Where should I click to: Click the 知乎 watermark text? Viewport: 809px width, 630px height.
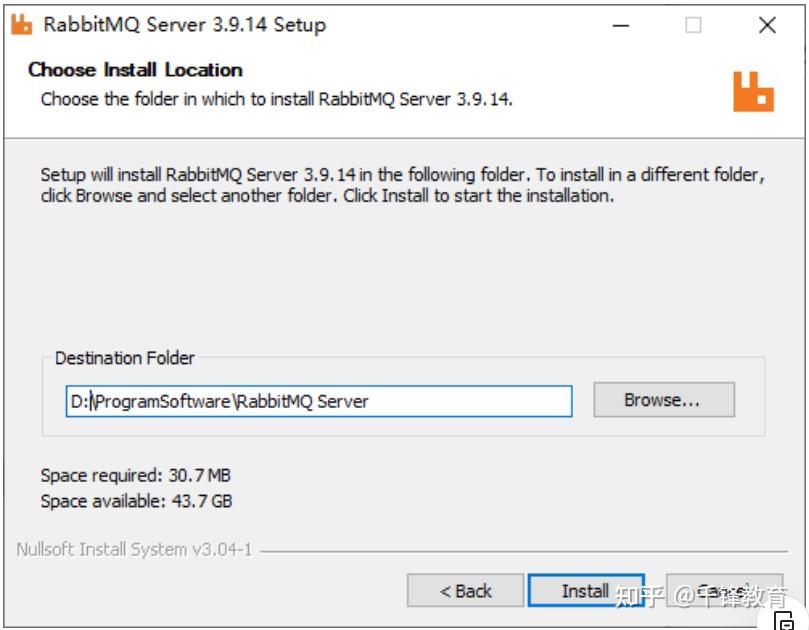click(640, 597)
